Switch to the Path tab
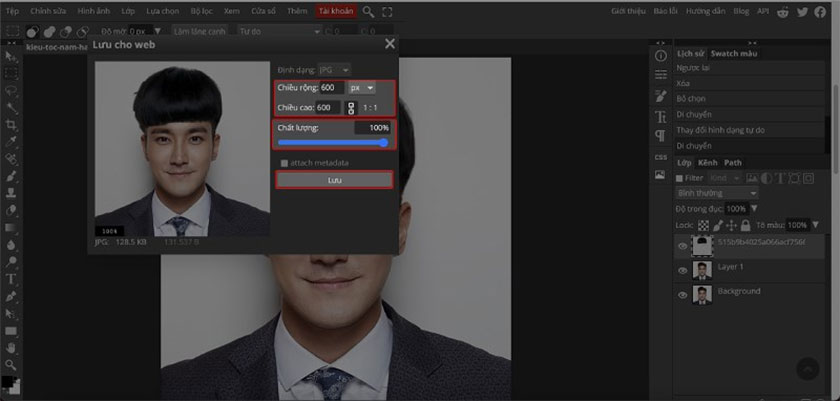This screenshot has height=401, width=840. tap(733, 163)
